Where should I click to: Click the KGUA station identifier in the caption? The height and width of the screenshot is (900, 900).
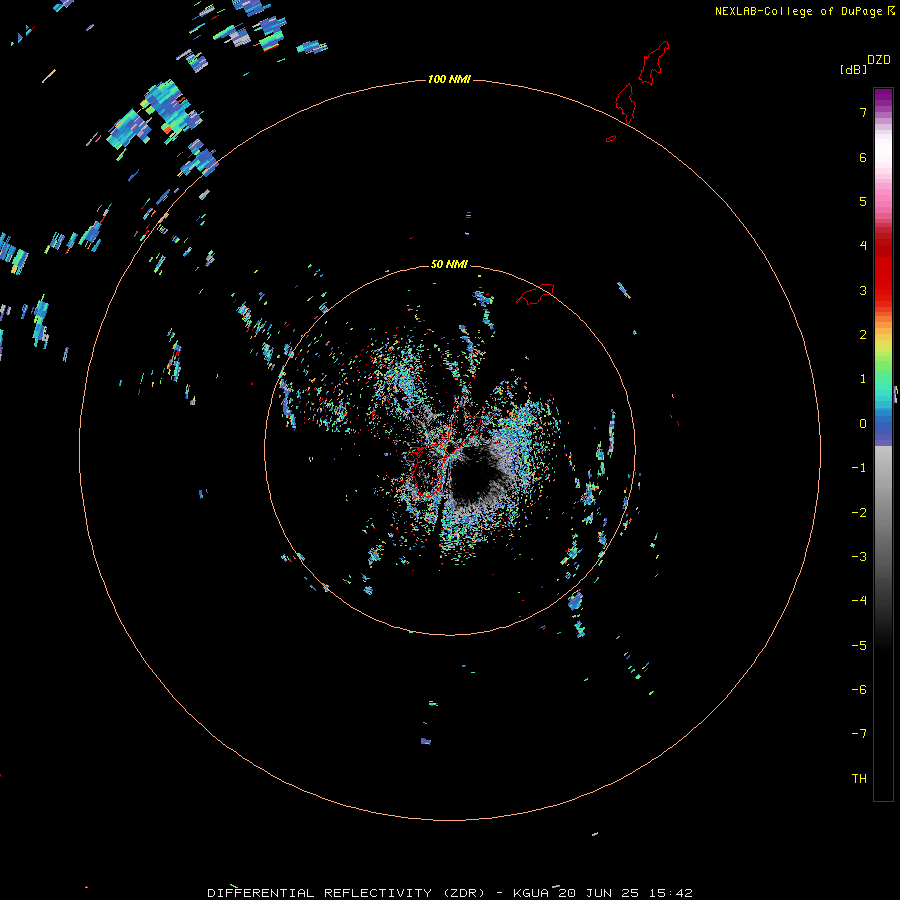click(531, 893)
